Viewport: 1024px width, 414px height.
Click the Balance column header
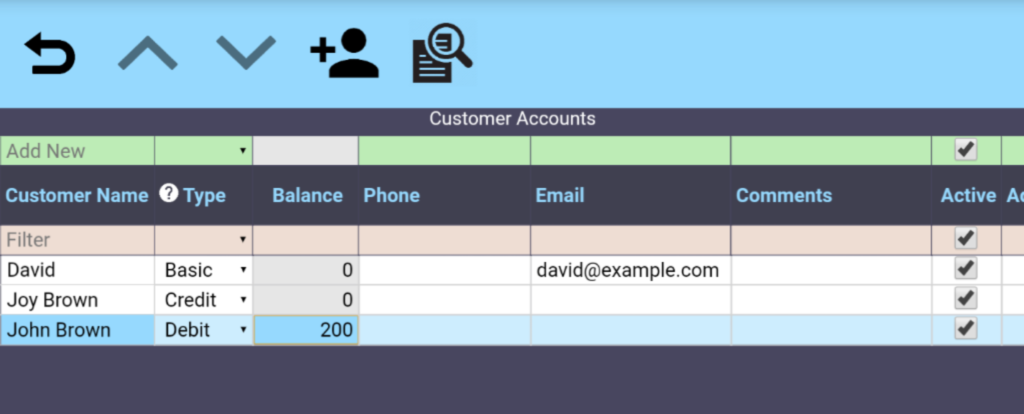tap(307, 195)
